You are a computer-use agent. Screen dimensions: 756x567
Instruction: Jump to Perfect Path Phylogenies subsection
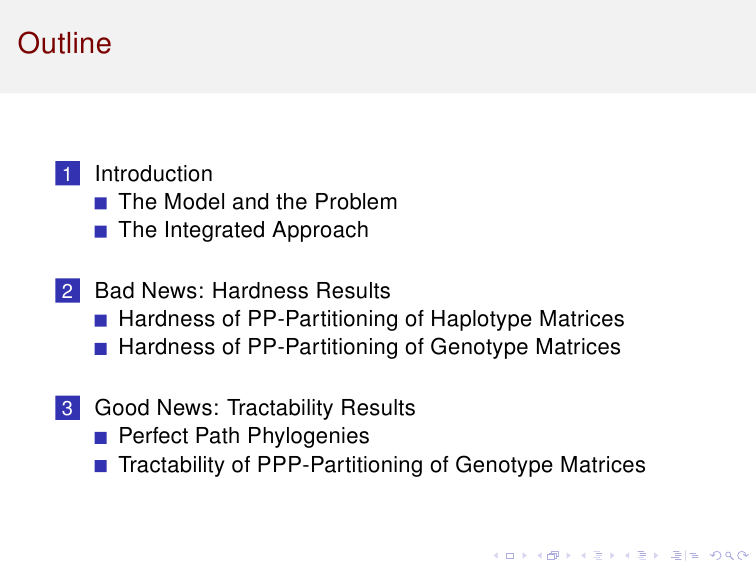[x=244, y=436]
